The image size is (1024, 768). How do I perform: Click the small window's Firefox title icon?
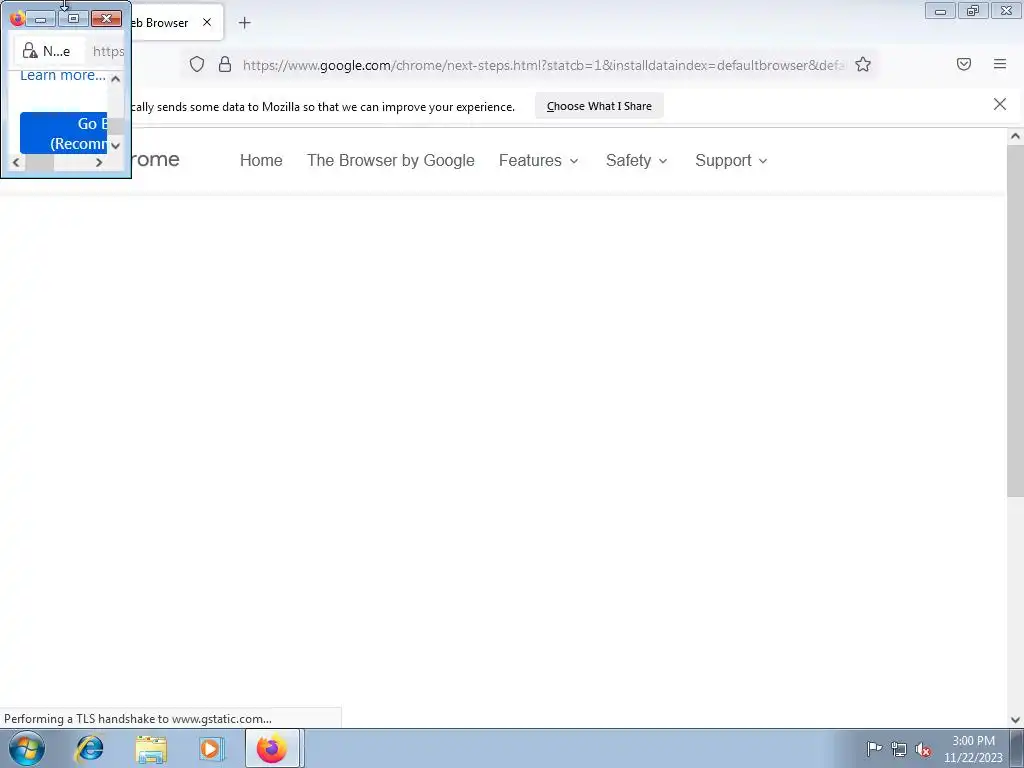point(17,18)
